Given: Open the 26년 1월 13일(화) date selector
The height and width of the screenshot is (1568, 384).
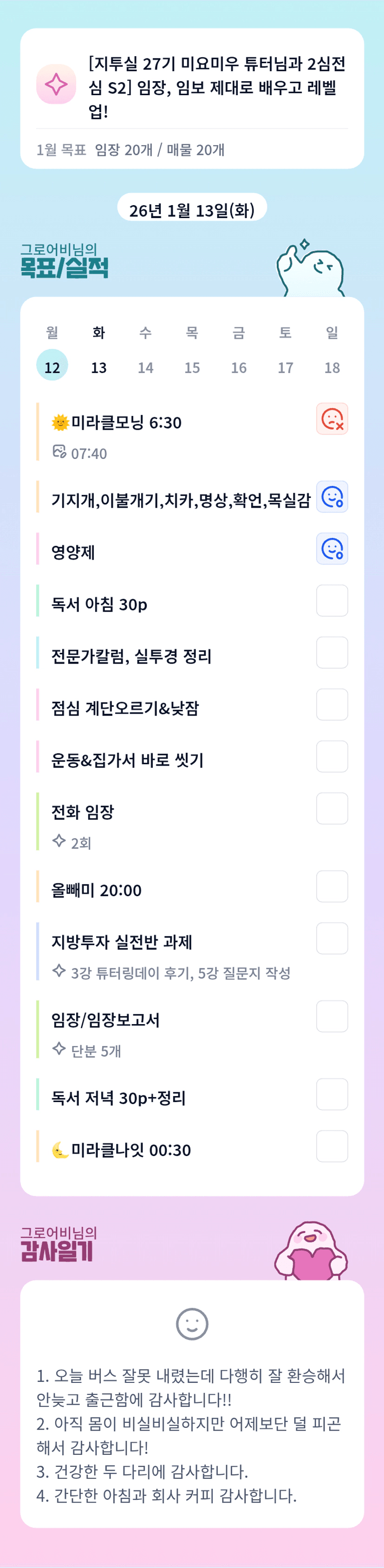Looking at the screenshot, I should 192,209.
